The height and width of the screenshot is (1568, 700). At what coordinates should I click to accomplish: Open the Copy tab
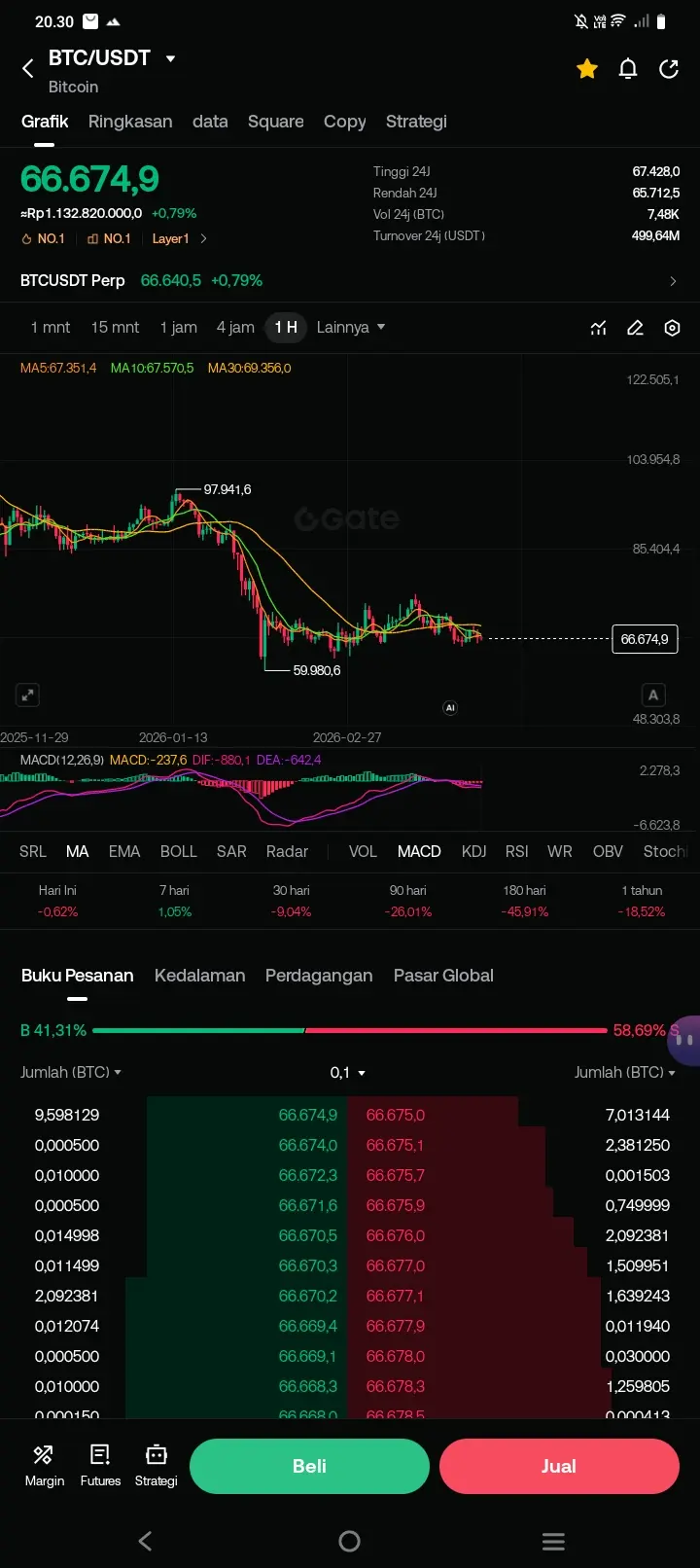(345, 122)
